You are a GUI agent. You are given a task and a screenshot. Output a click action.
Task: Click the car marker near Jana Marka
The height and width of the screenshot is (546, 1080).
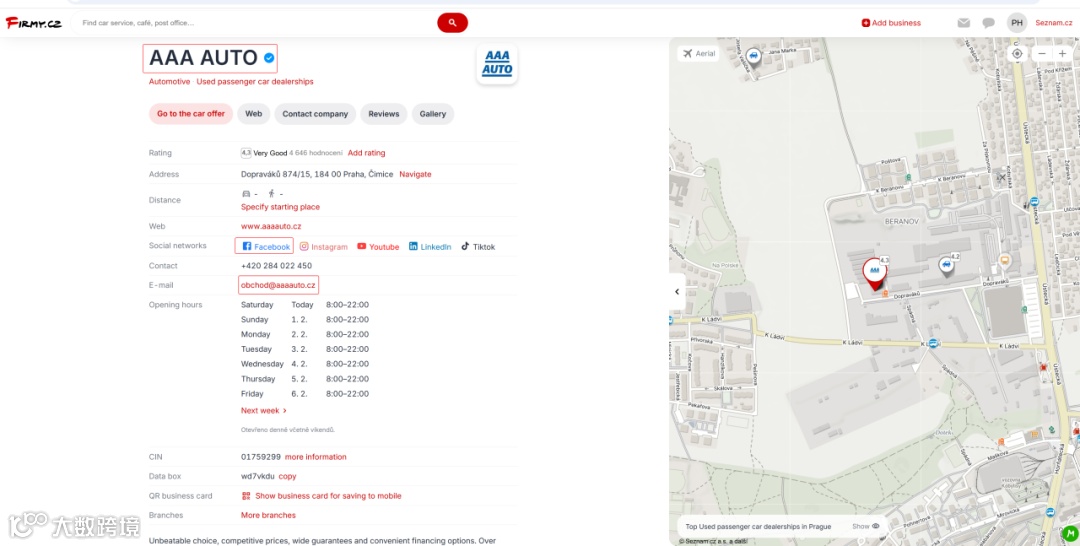(x=754, y=56)
